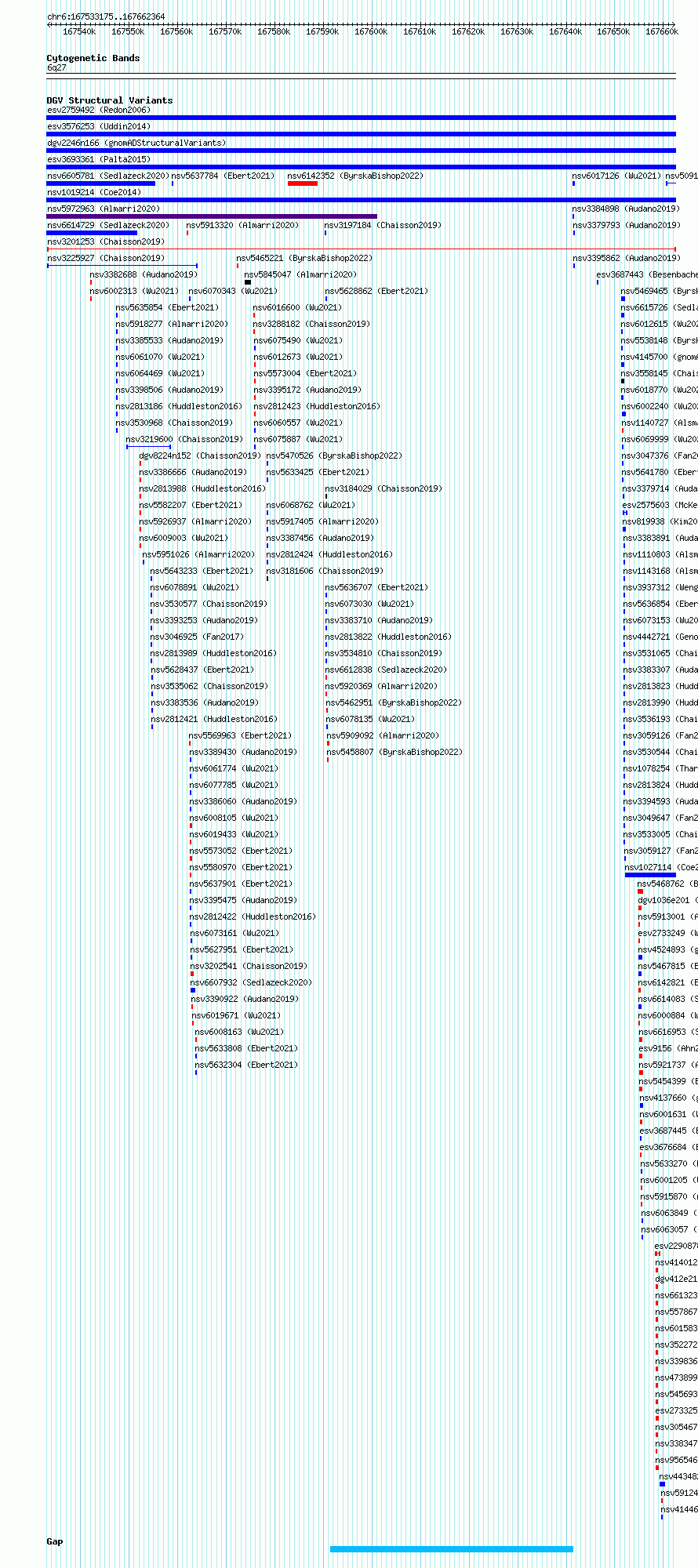Open the nsv6017126 (Wu2021) label
This screenshot has width=698, height=1568.
coord(616,176)
